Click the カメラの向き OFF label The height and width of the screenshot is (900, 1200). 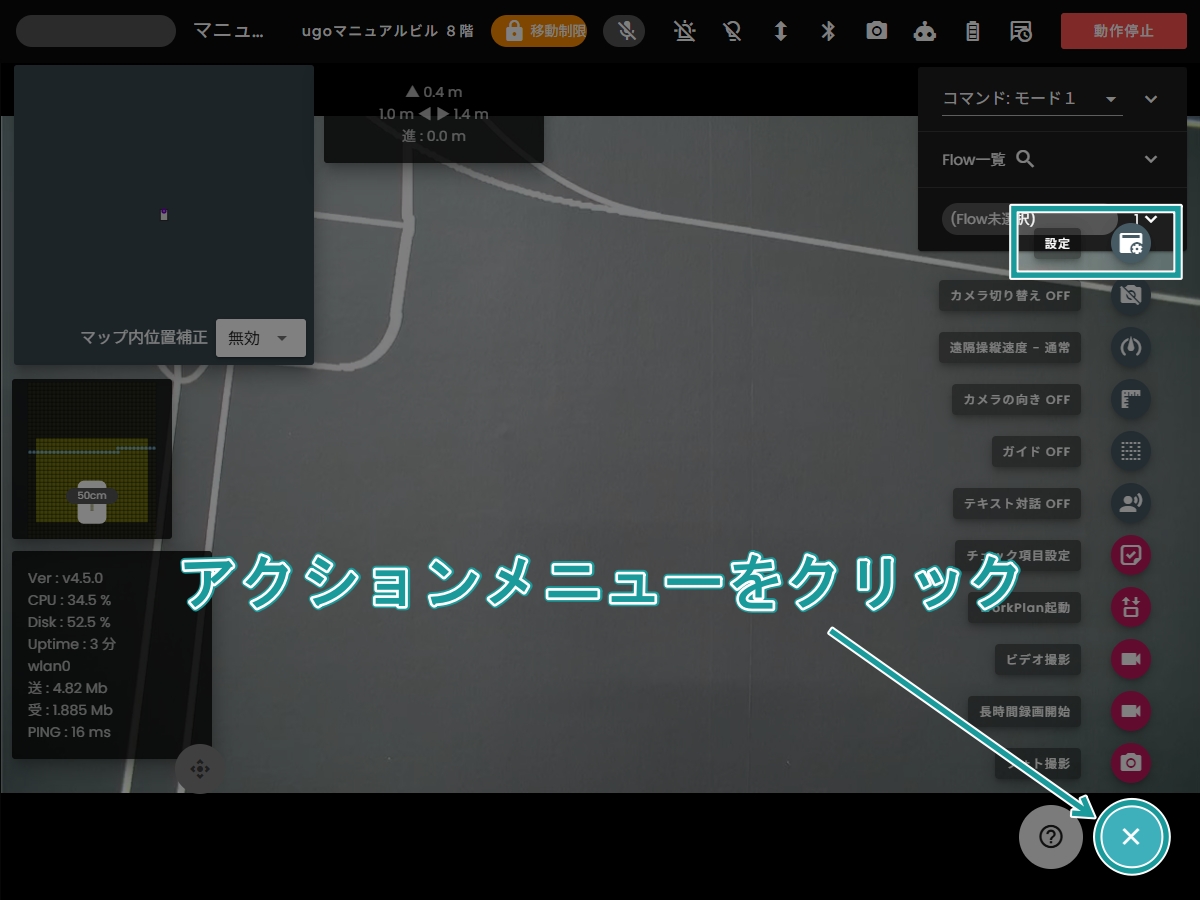[1016, 399]
